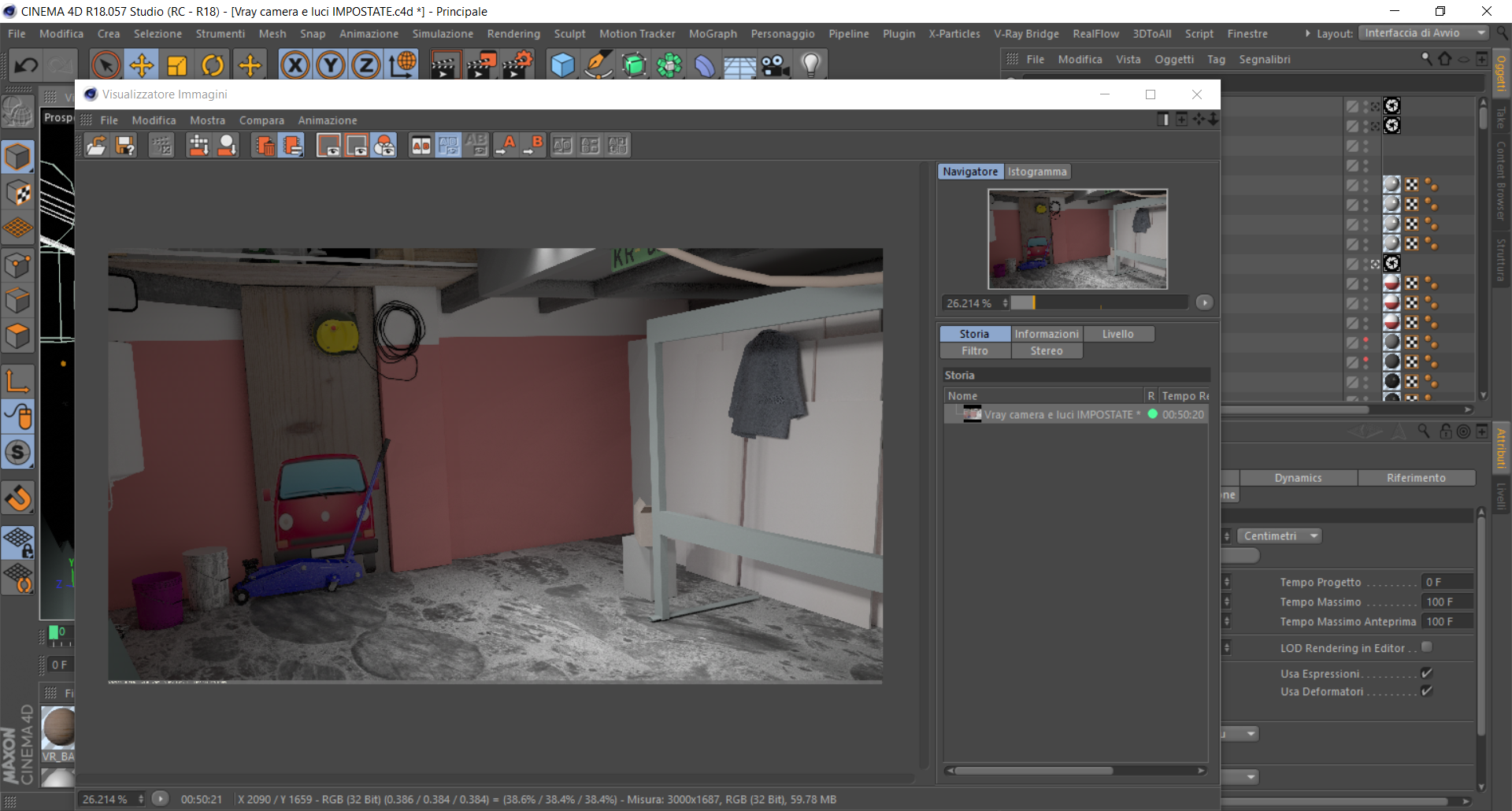
Task: Click Open Image icon in Picture Viewer
Action: coord(97,146)
